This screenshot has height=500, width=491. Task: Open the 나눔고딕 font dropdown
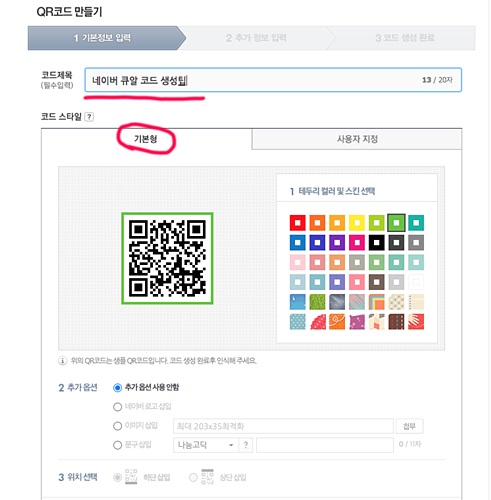(206, 445)
